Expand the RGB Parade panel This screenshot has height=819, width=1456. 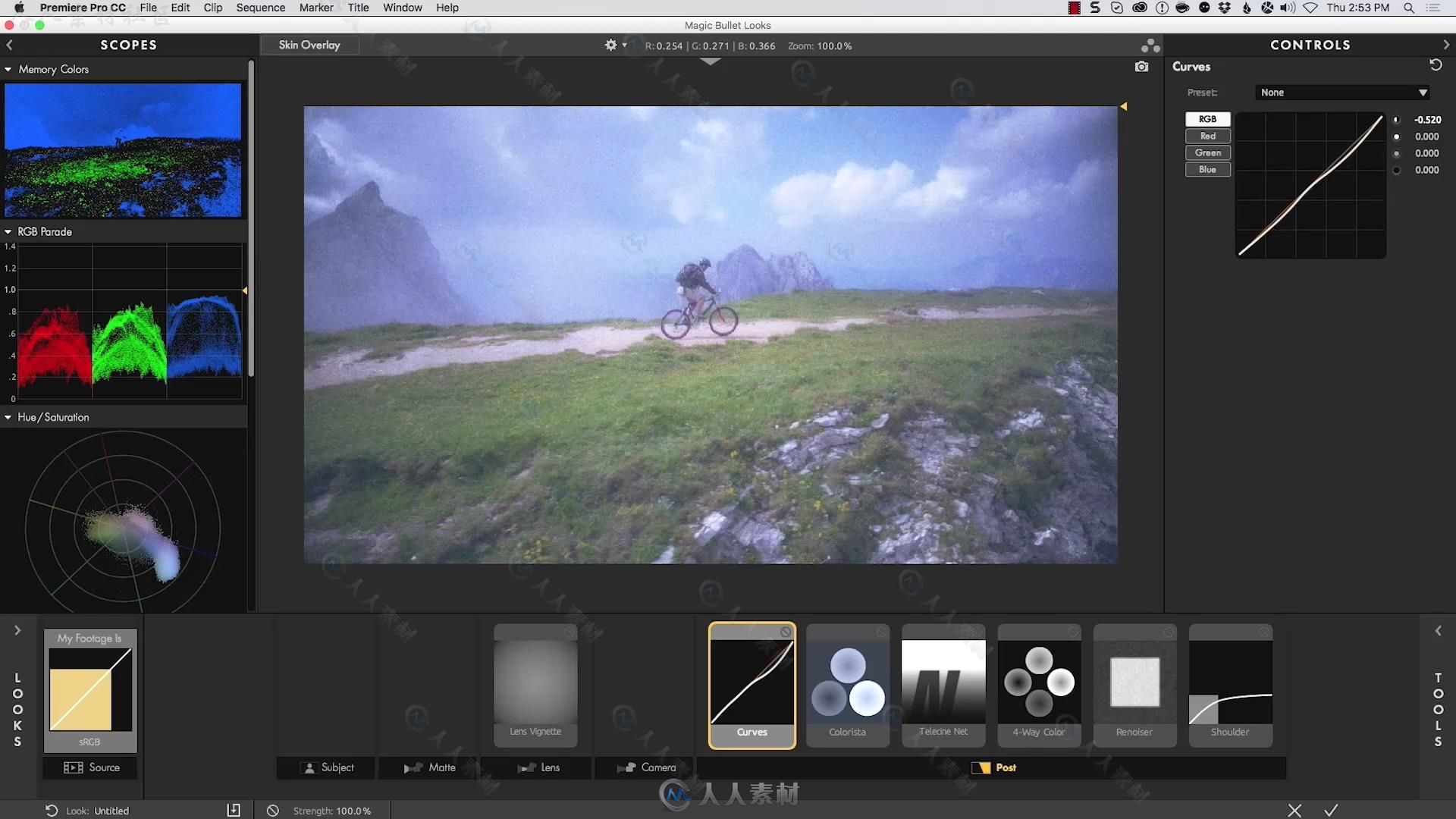point(8,231)
